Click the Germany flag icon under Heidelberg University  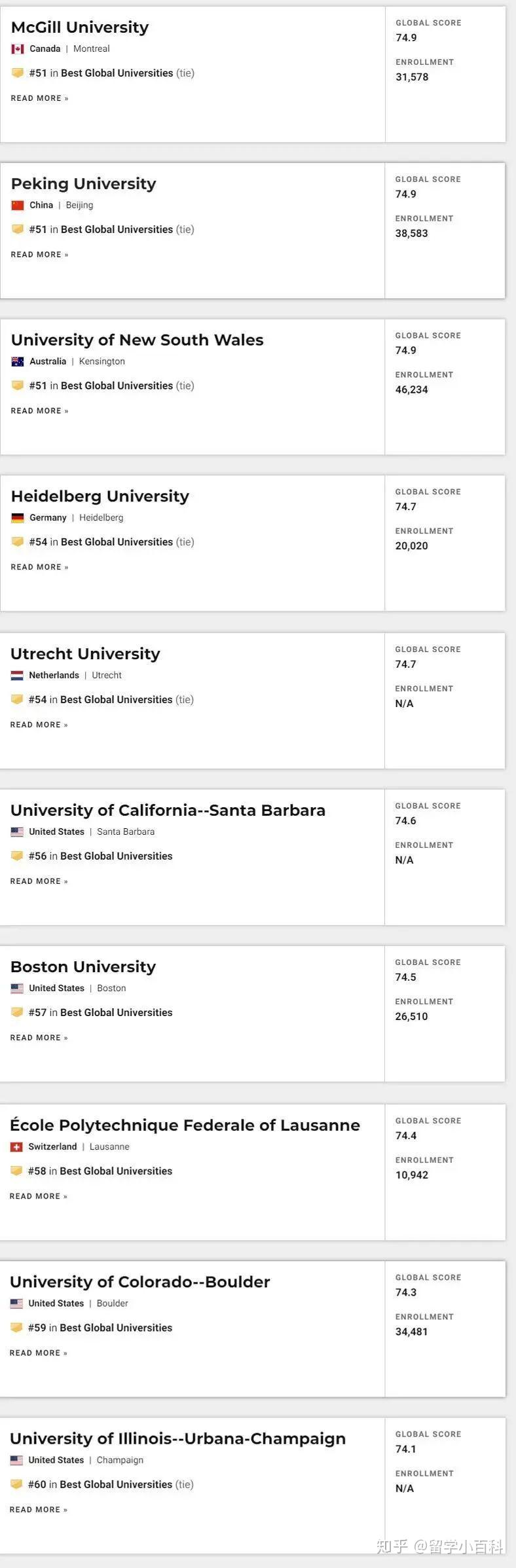click(x=18, y=518)
